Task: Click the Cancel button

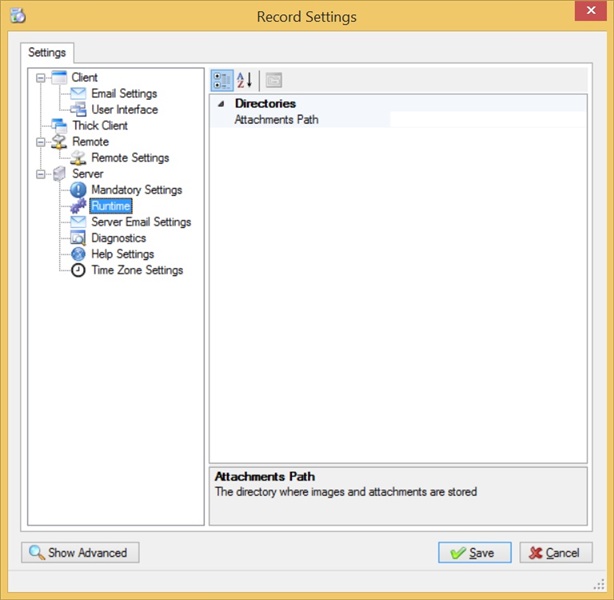Action: click(556, 552)
